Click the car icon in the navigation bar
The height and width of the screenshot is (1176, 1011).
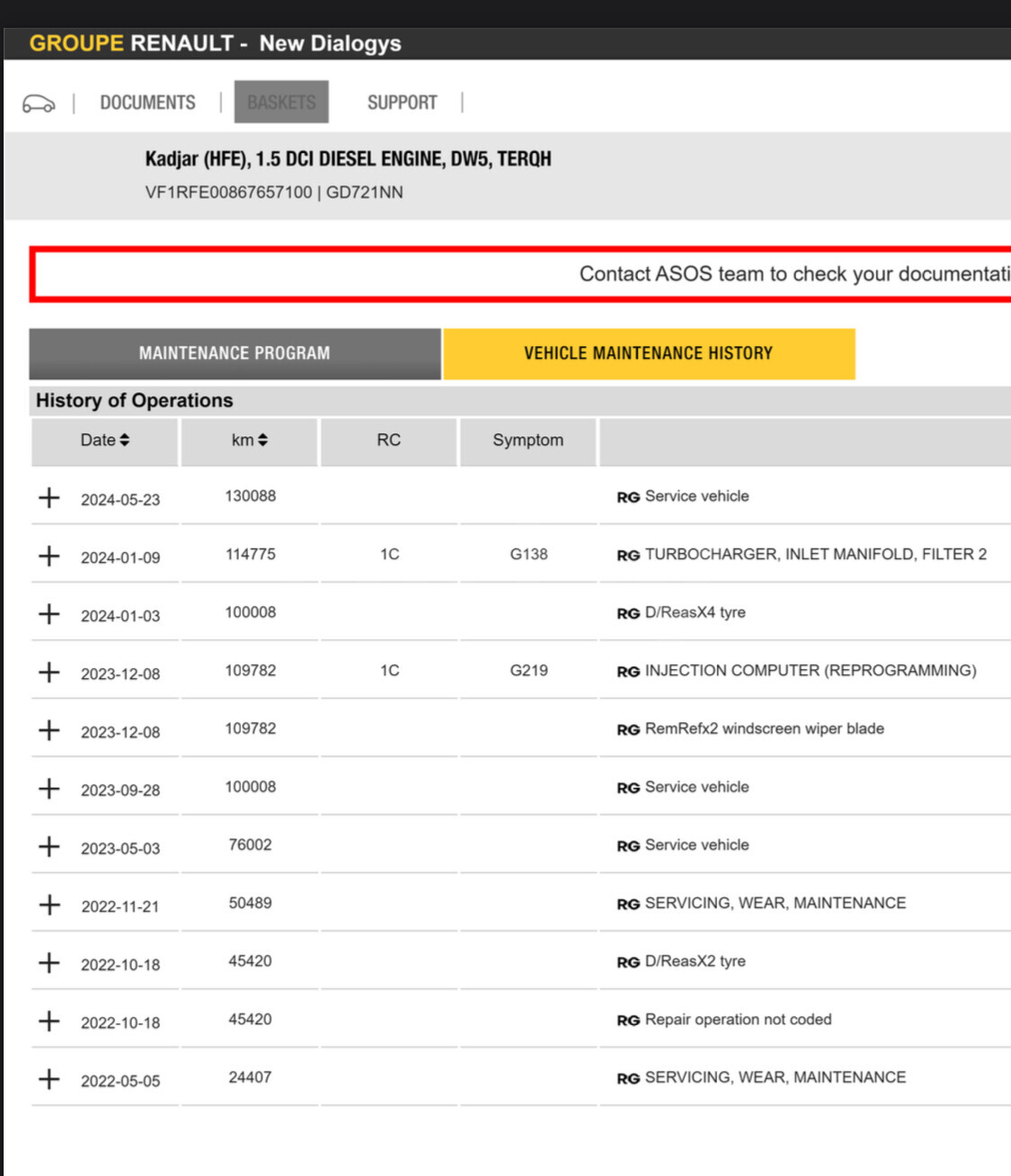pyautogui.click(x=39, y=103)
